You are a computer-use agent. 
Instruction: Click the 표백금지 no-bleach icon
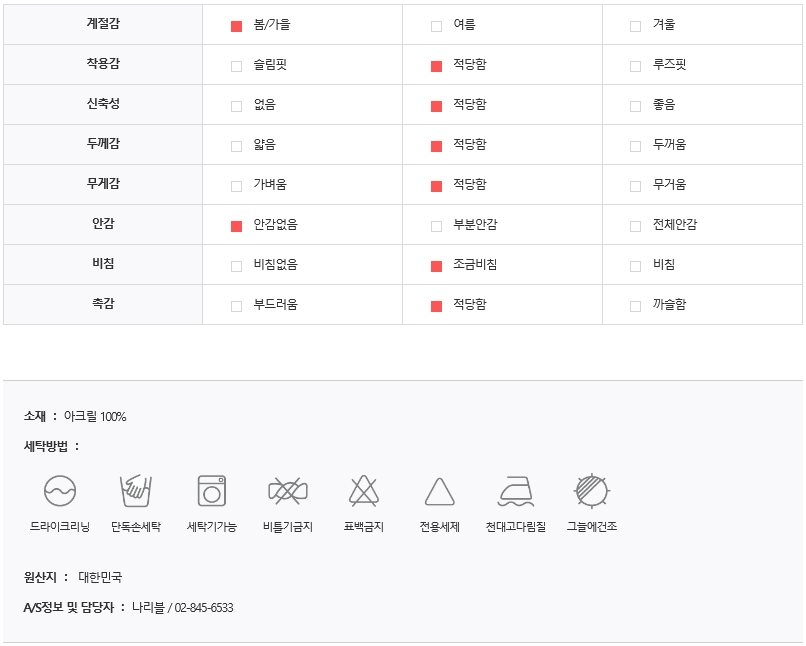[364, 491]
